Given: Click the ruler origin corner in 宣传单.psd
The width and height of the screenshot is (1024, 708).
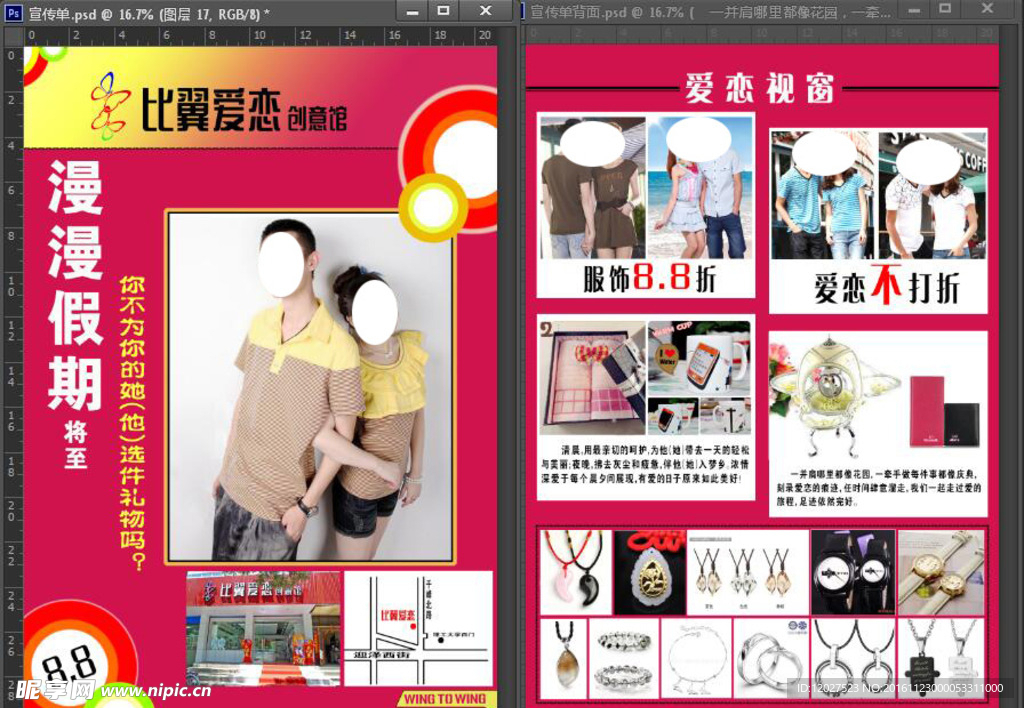Looking at the screenshot, I should pyautogui.click(x=14, y=36).
